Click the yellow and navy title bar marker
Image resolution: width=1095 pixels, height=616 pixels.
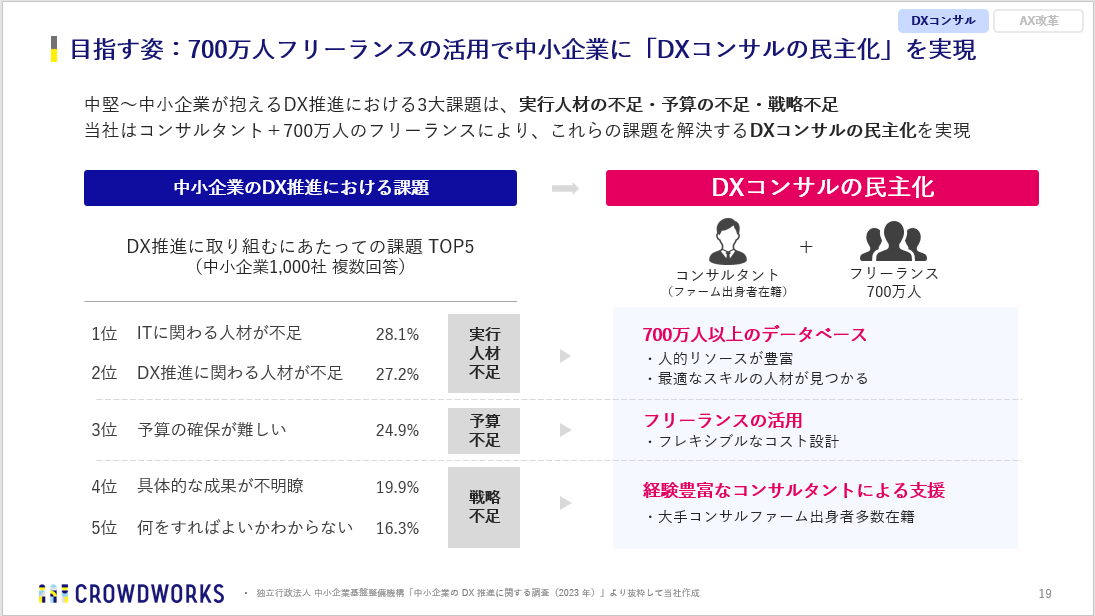pos(54,49)
